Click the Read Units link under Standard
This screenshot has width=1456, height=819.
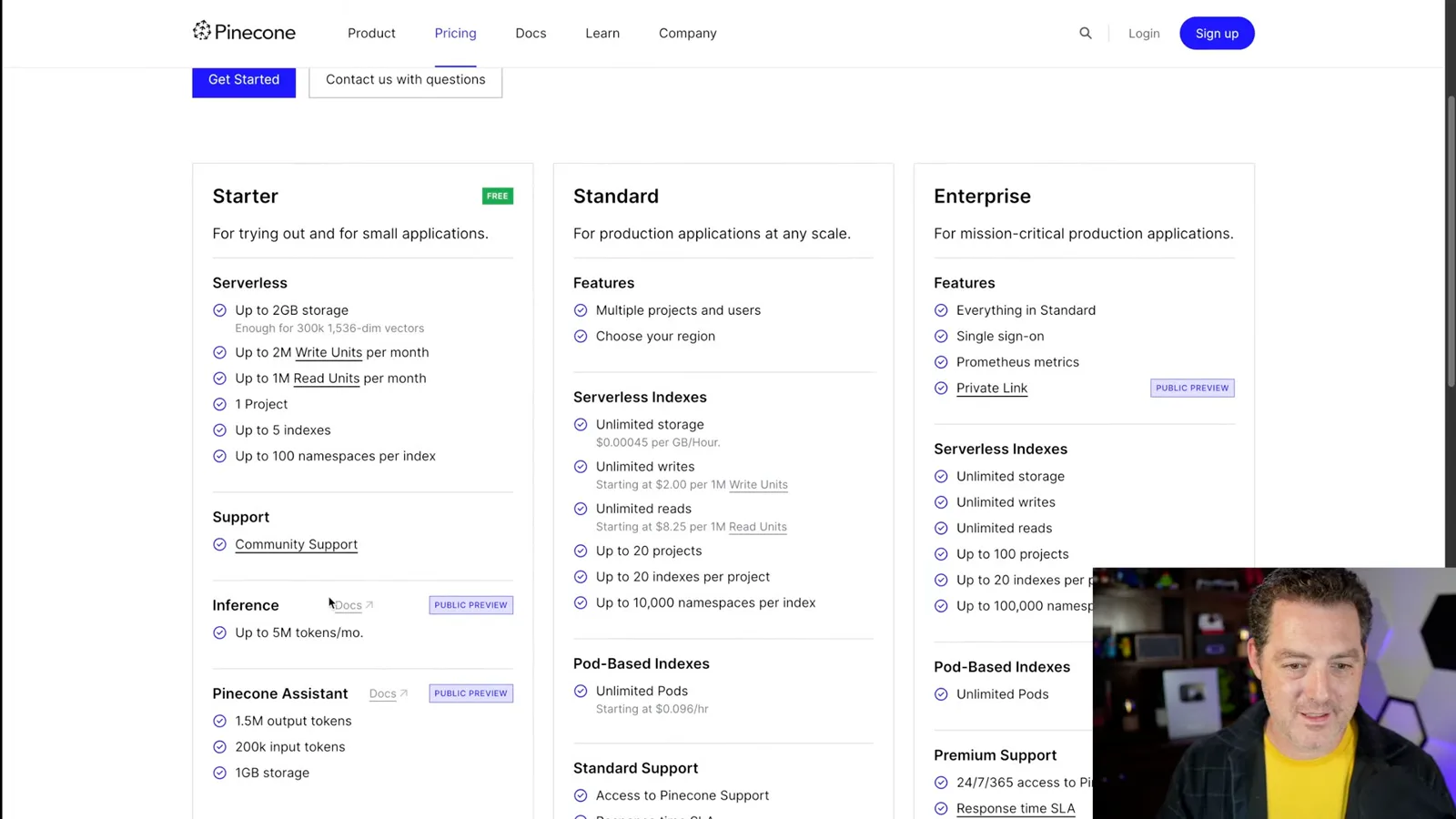click(758, 527)
